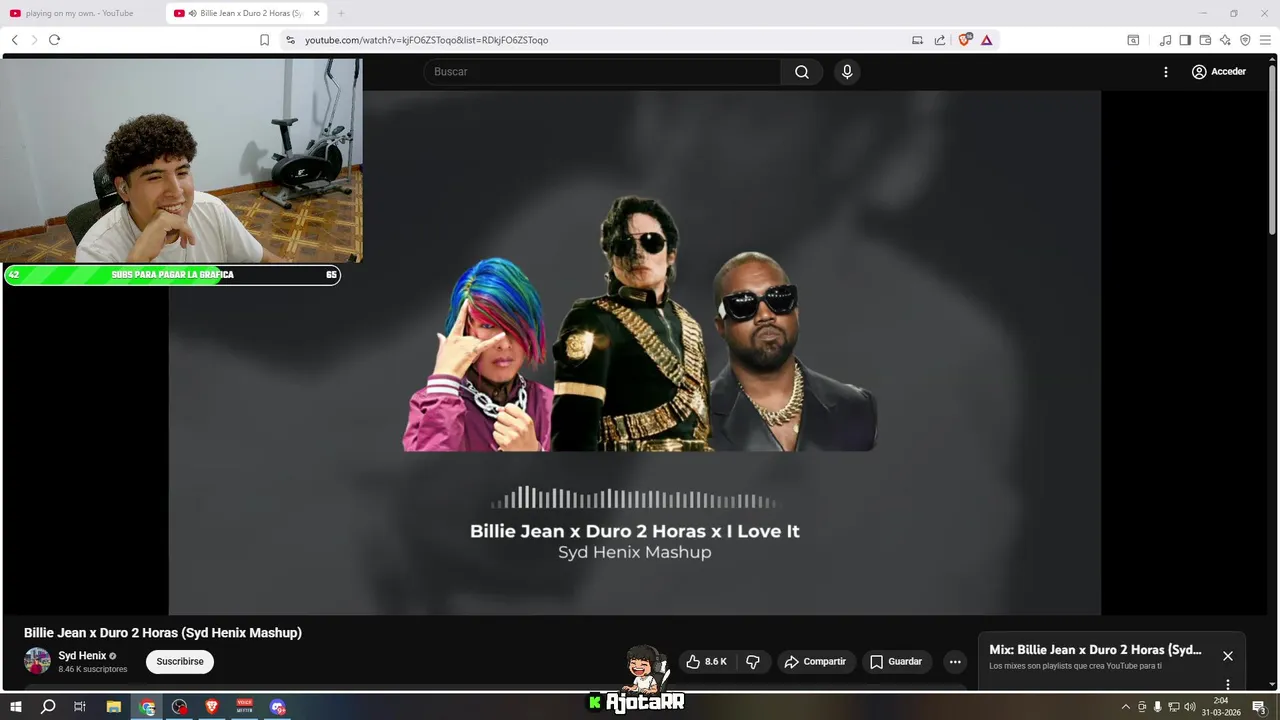Click video title Billie Jean x Duro 2 Horas
This screenshot has height=720, width=1280.
click(163, 633)
